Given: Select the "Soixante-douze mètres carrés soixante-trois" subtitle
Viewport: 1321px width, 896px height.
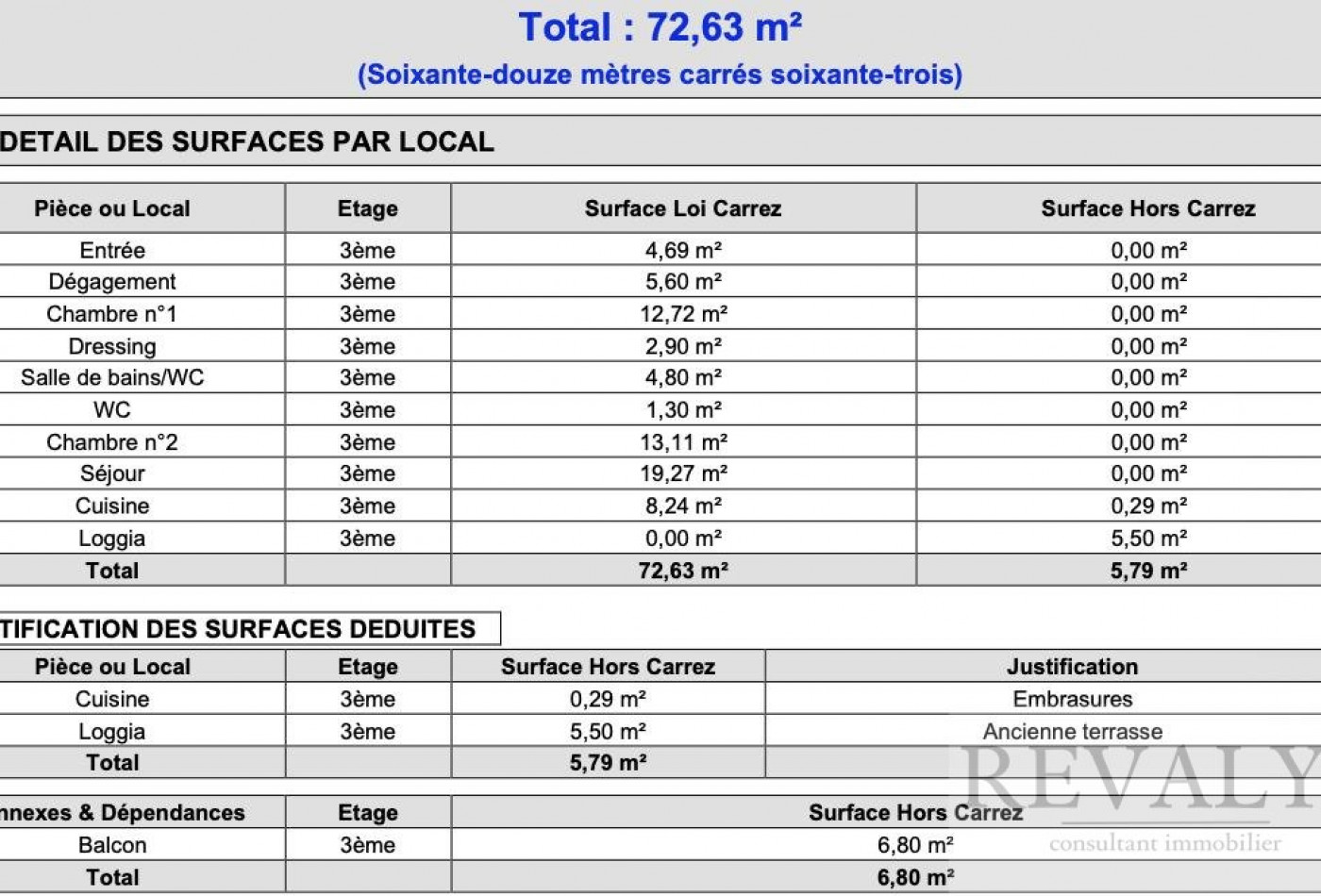Looking at the screenshot, I should [660, 75].
